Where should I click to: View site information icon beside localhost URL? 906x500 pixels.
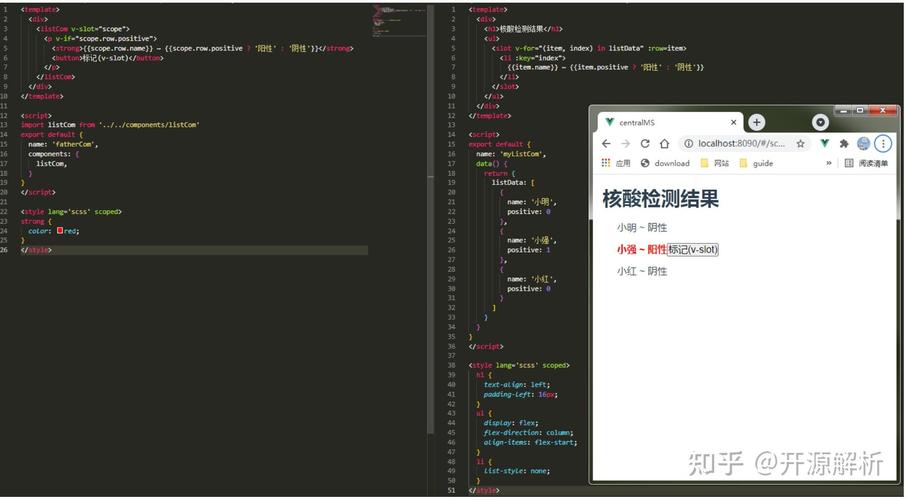coord(688,143)
